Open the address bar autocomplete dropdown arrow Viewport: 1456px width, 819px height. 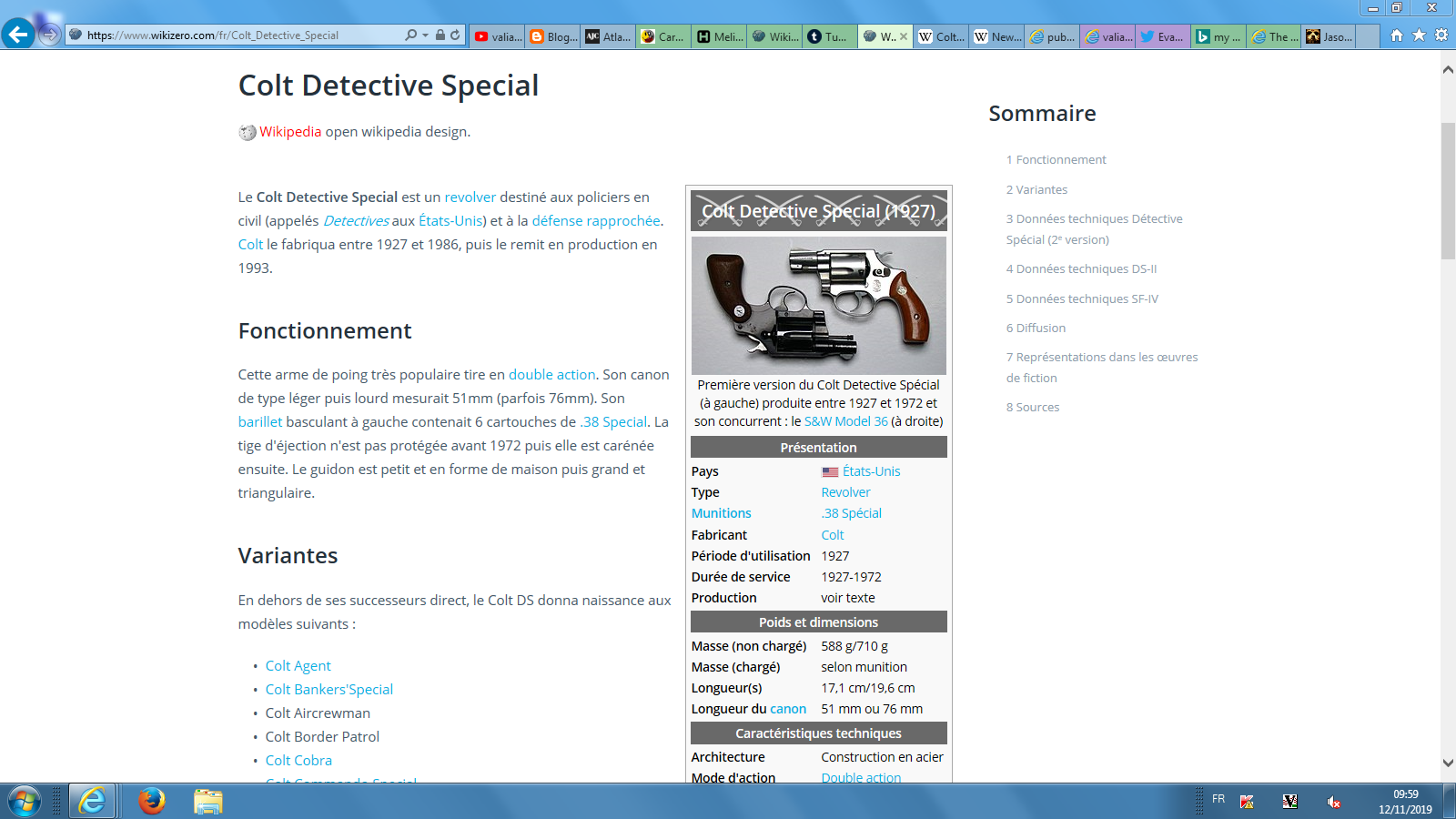425,35
